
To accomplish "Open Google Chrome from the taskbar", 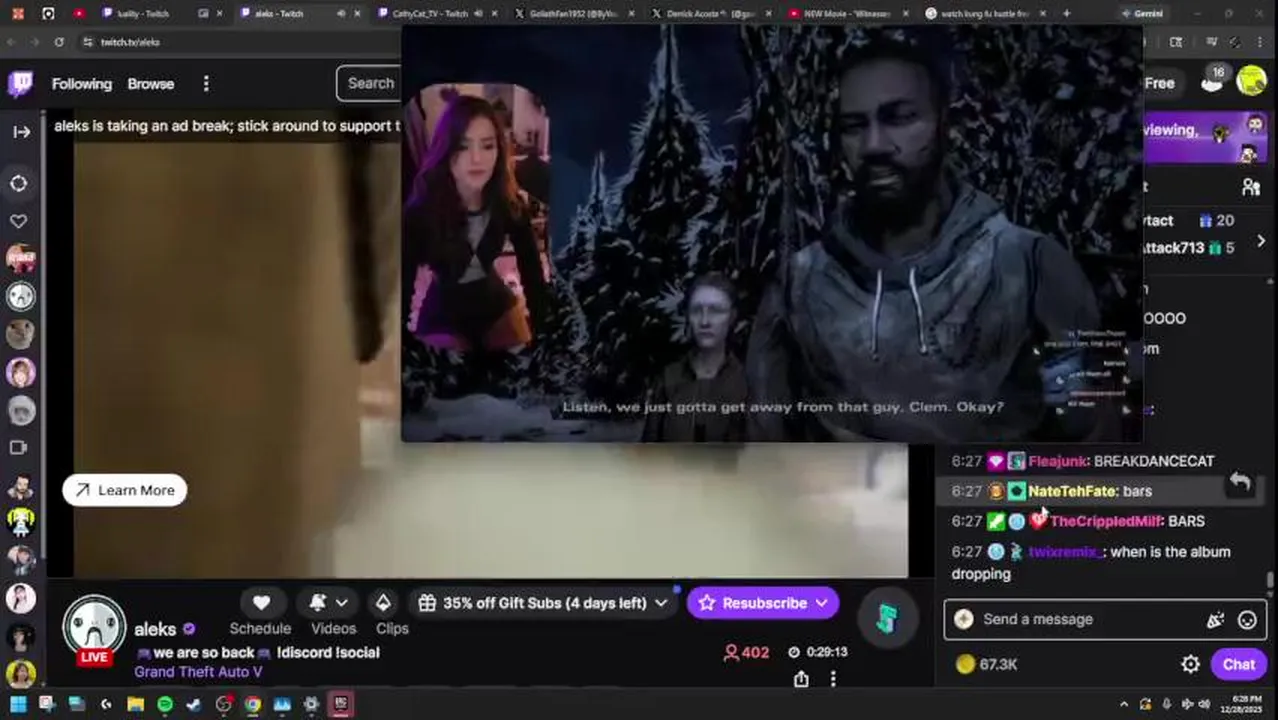I will pyautogui.click(x=253, y=704).
